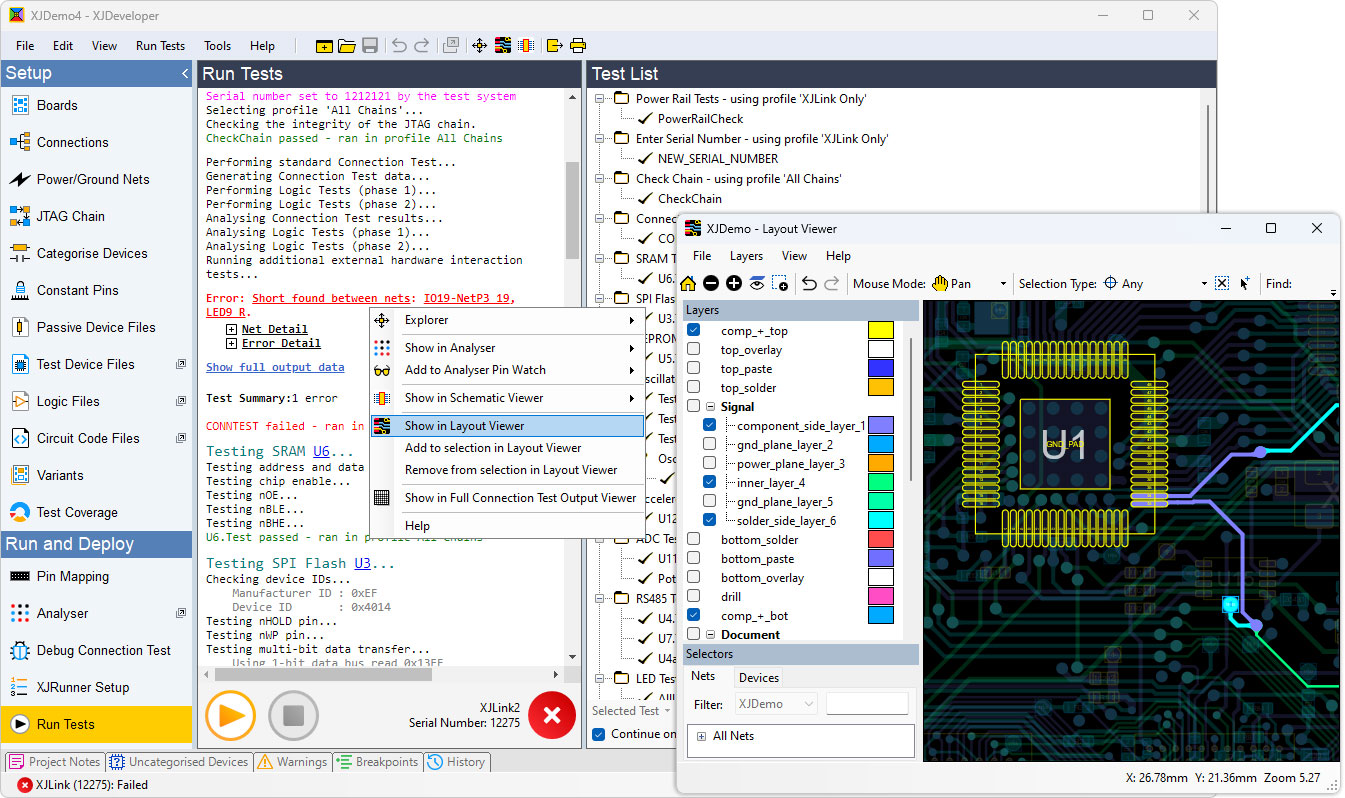Click the Save disk toolbar icon

click(x=370, y=46)
